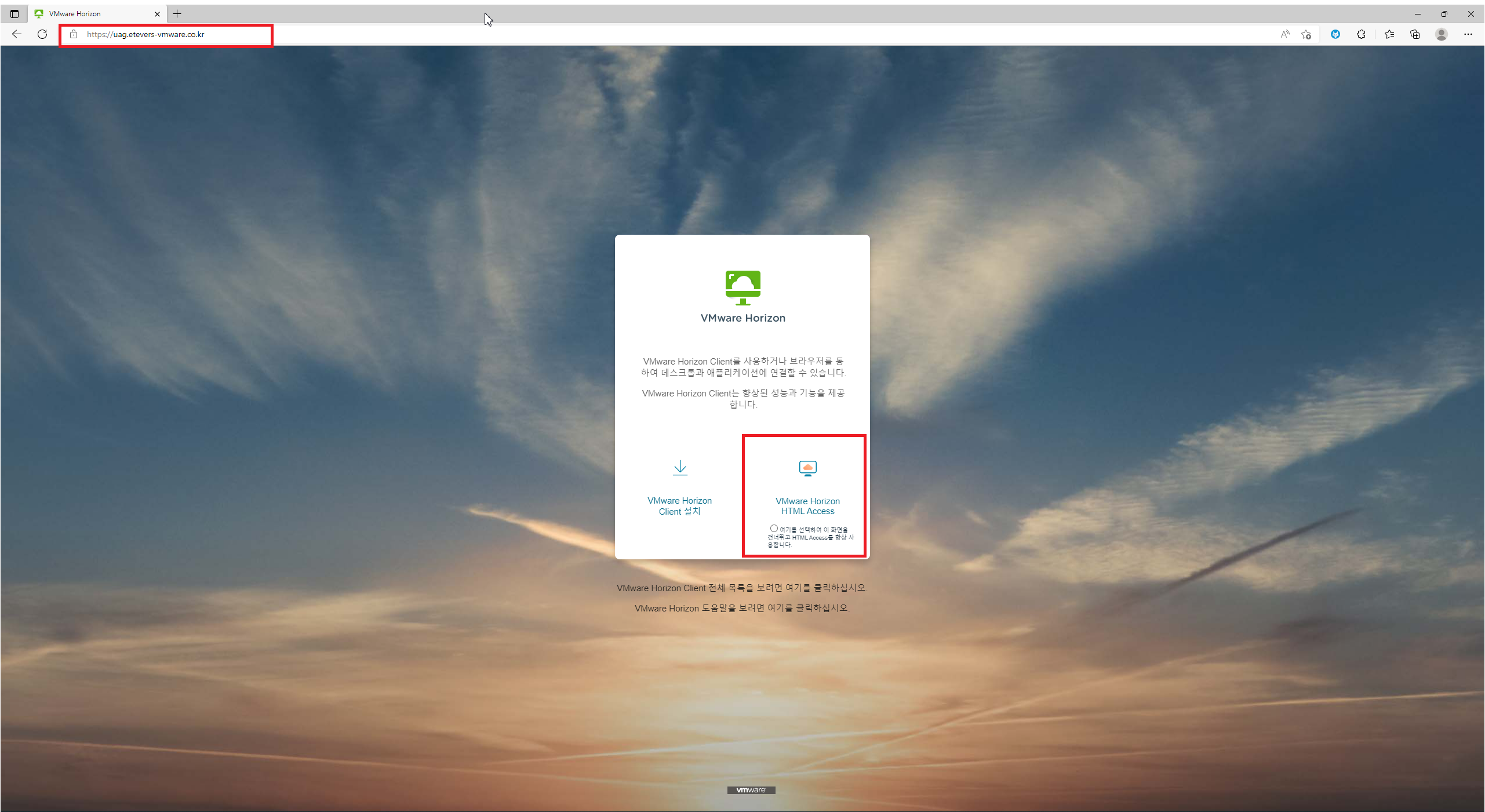Open the Collections icon
Image resolution: width=1485 pixels, height=812 pixels.
pos(1415,34)
